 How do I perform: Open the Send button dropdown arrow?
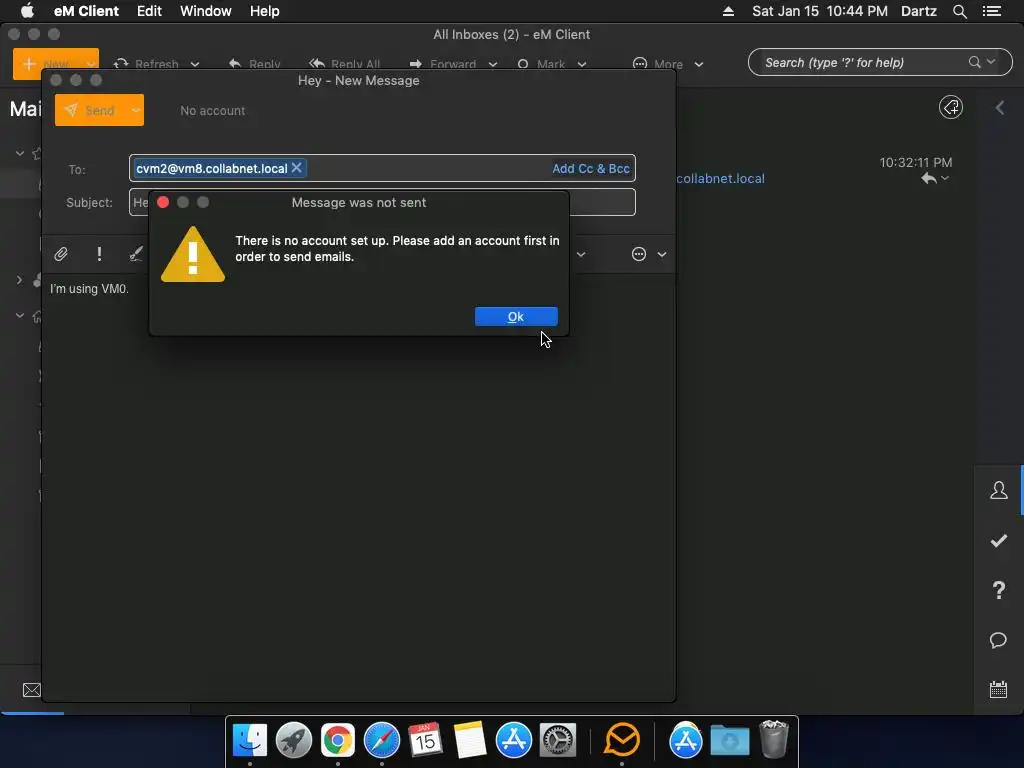136,110
